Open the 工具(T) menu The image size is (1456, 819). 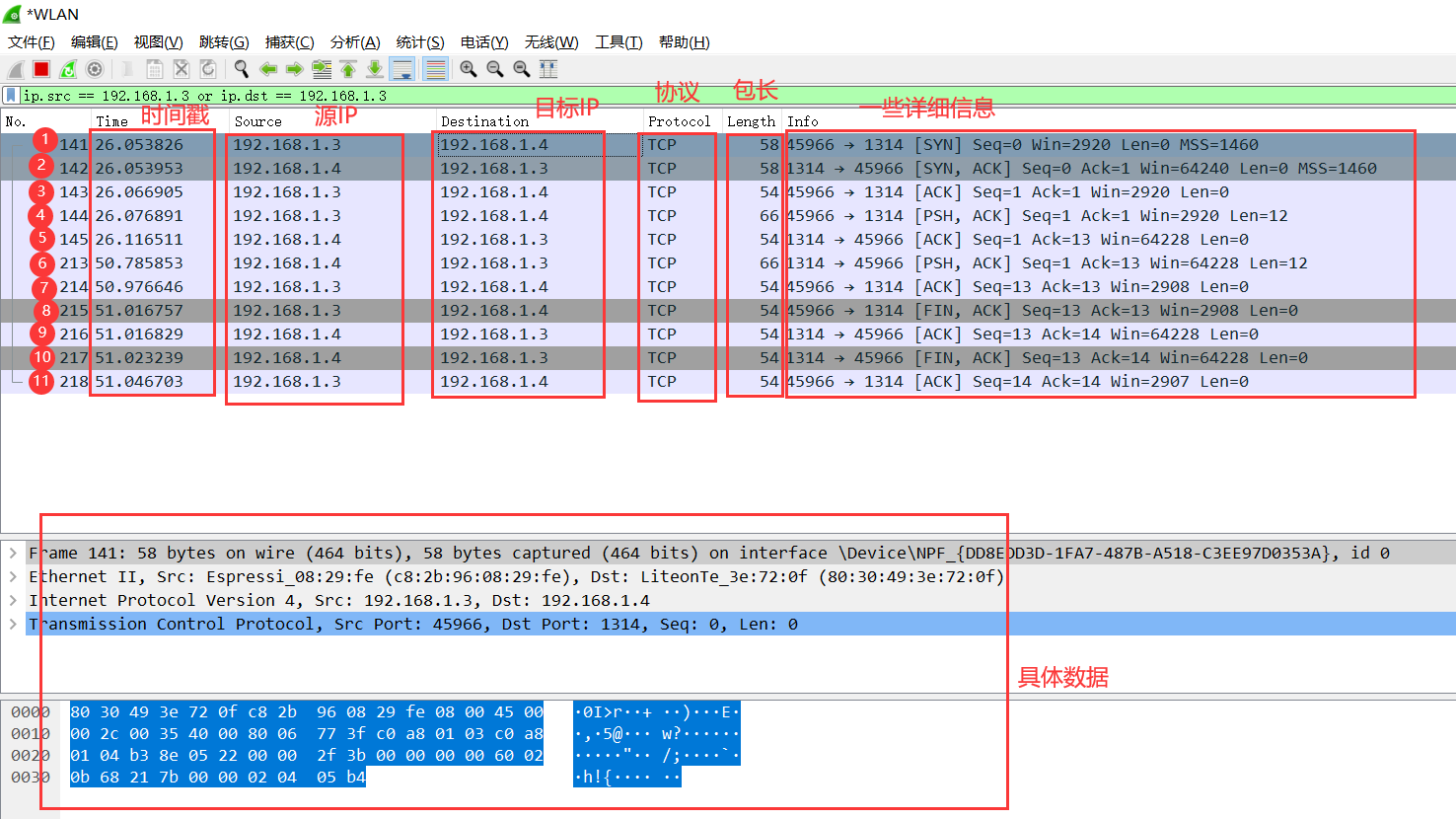coord(619,42)
